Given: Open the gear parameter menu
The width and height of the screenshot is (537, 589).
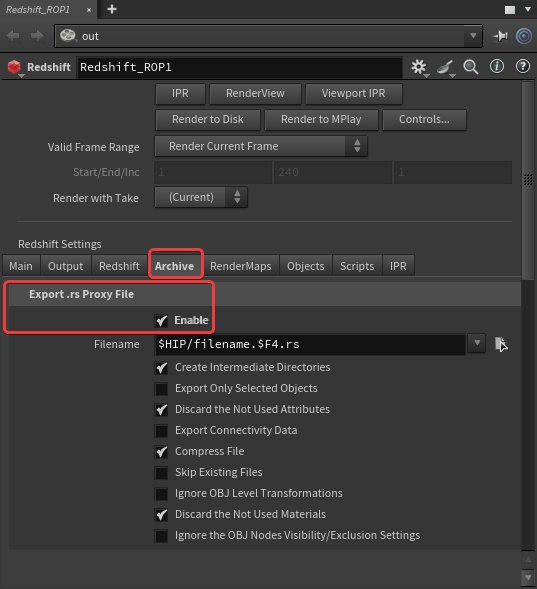Looking at the screenshot, I should coord(419,67).
